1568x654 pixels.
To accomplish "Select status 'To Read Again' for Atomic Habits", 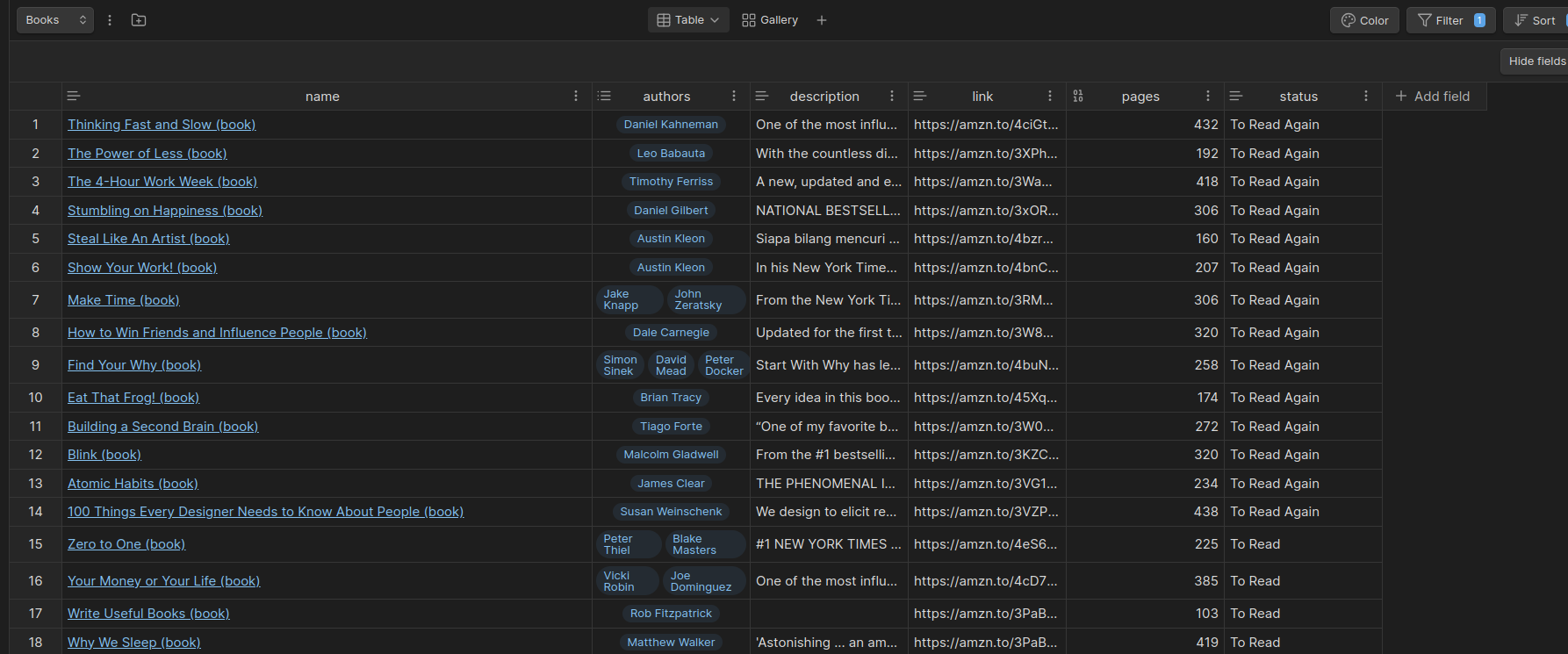I will pos(1303,484).
